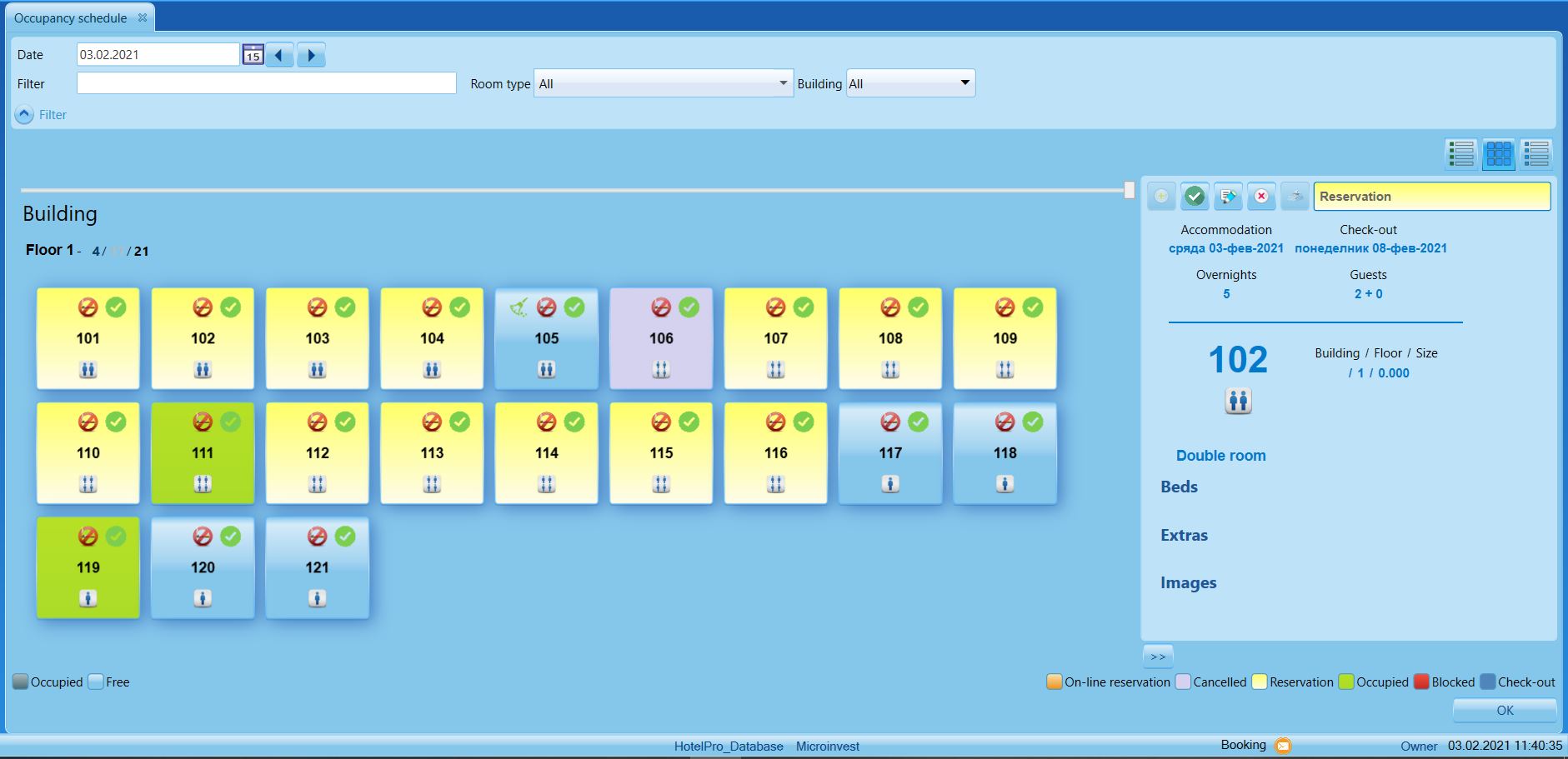Select occupied room 111 tile
This screenshot has height=759, width=1568.
(x=203, y=453)
